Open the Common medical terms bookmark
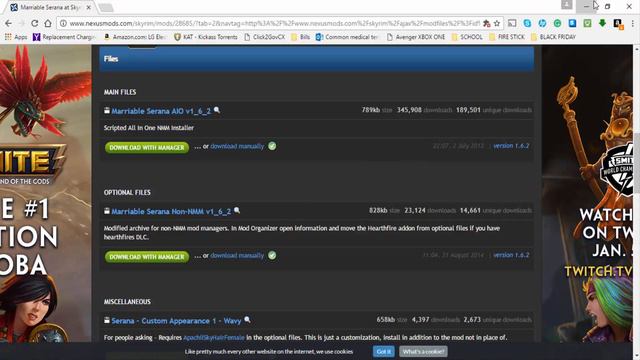The height and width of the screenshot is (360, 640). [348, 37]
